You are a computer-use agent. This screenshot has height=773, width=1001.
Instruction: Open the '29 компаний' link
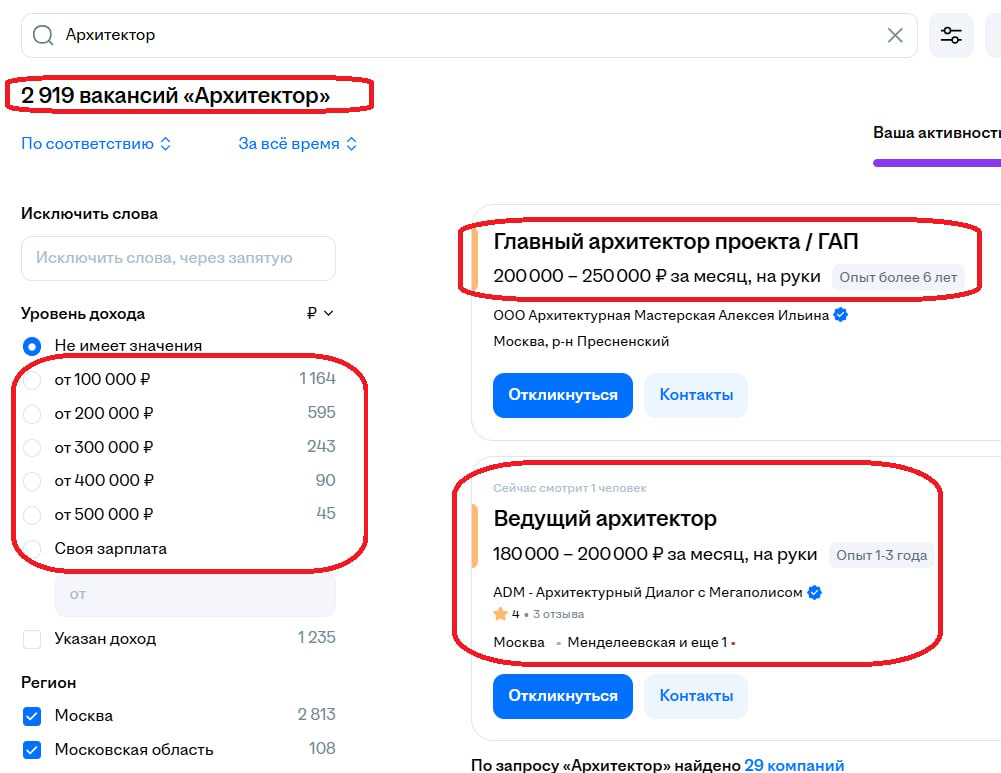(794, 765)
